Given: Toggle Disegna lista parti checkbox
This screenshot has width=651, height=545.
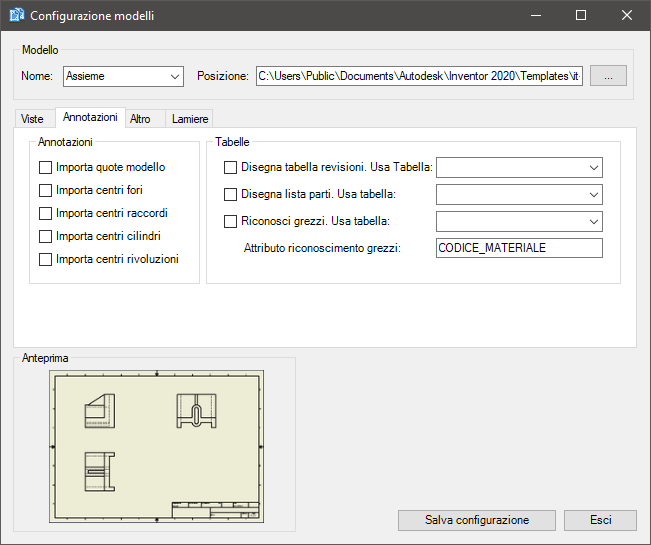Looking at the screenshot, I should click(230, 194).
